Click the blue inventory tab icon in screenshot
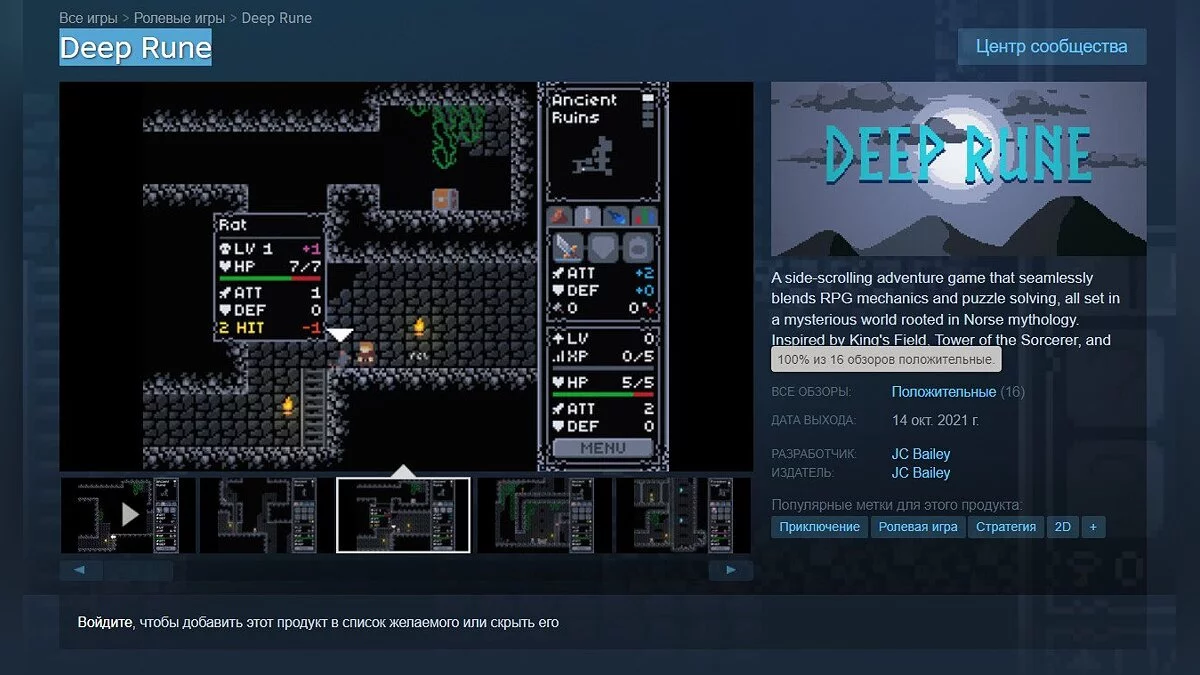This screenshot has height=675, width=1200. coord(617,215)
